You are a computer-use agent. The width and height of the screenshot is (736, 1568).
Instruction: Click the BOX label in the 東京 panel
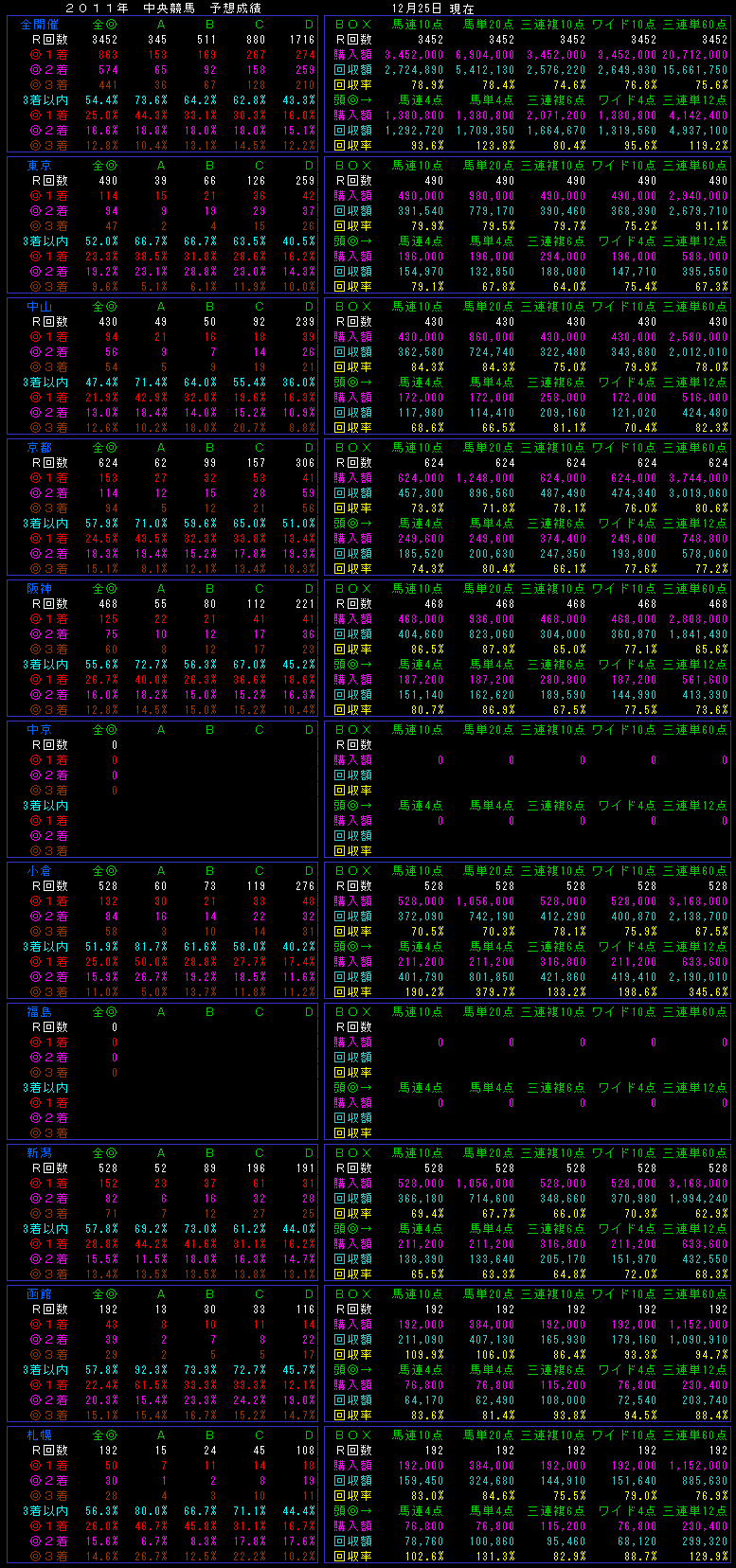(x=353, y=166)
